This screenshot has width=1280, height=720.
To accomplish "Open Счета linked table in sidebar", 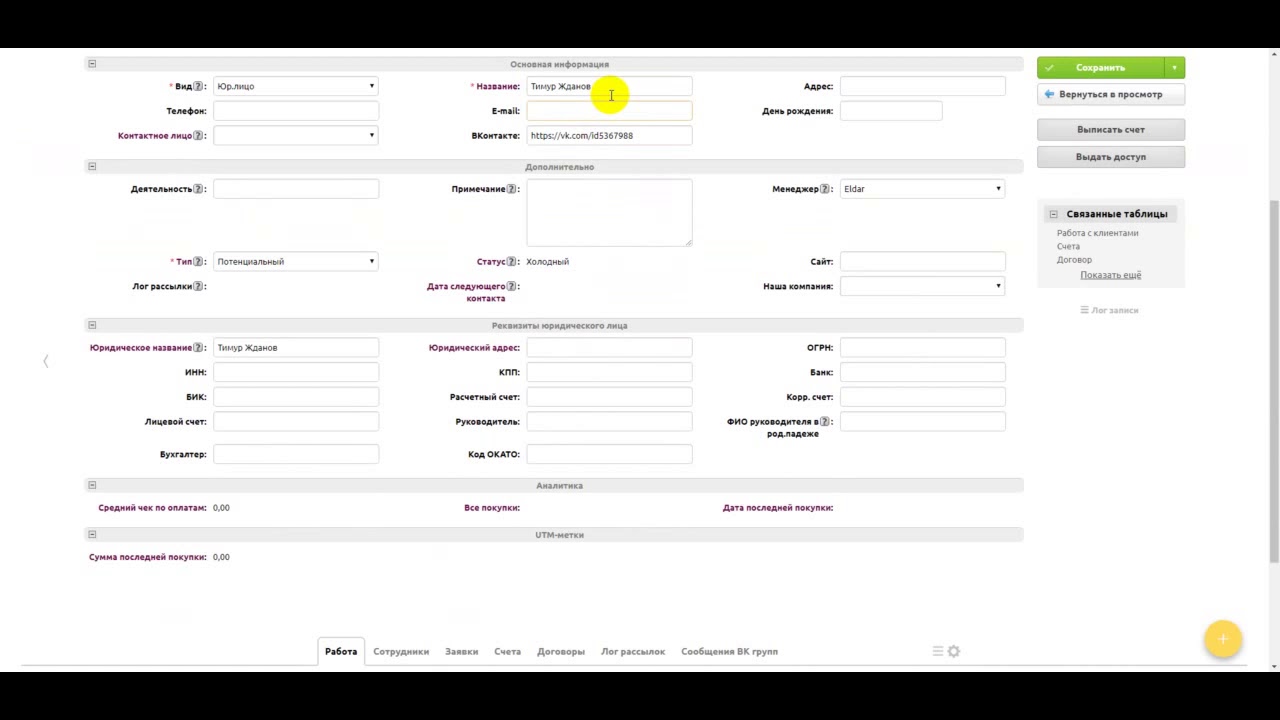I will click(x=1068, y=246).
